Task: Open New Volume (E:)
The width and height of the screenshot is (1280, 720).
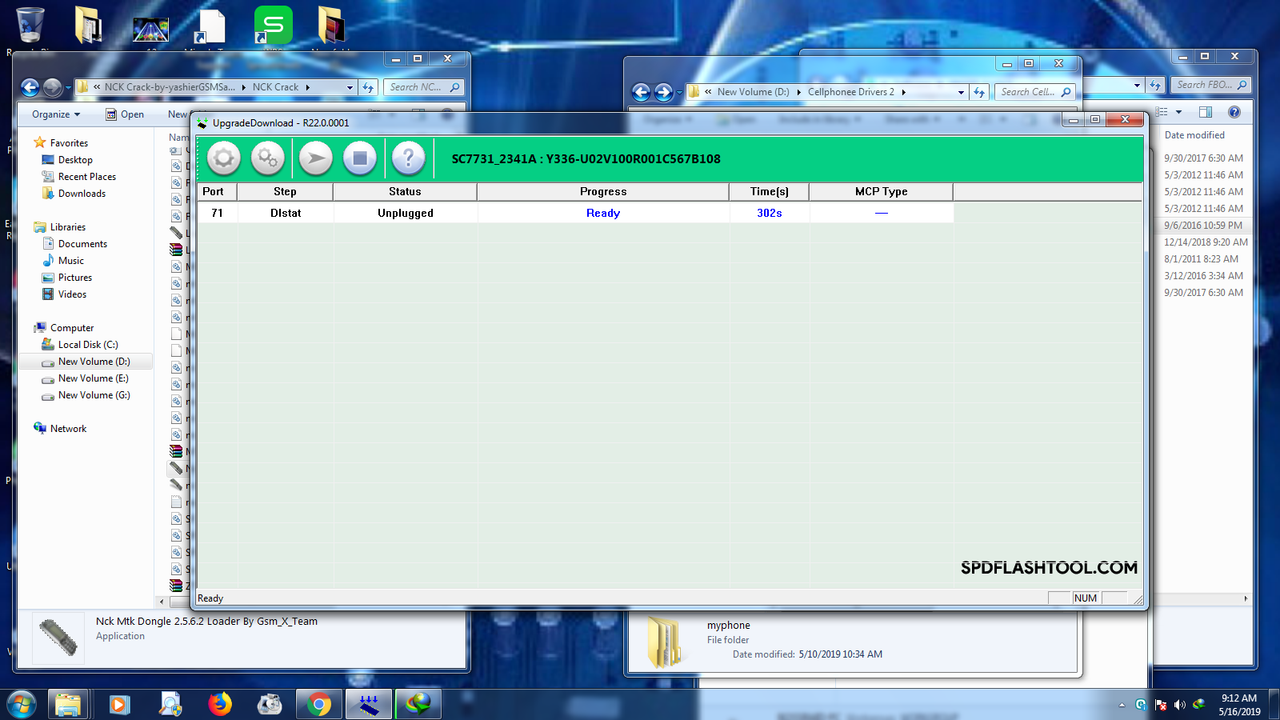Action: point(93,379)
